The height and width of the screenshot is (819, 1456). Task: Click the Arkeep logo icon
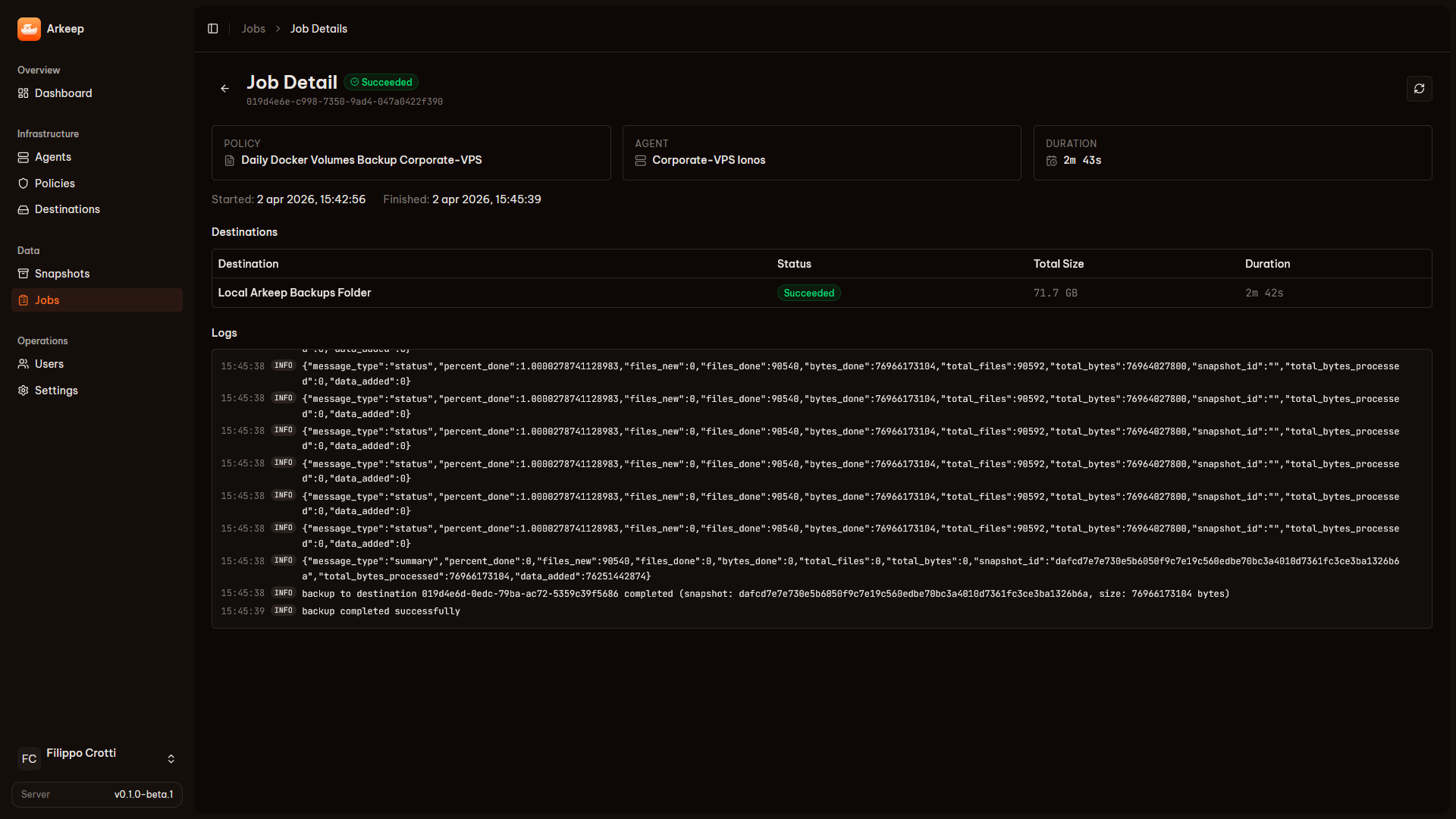pyautogui.click(x=29, y=28)
